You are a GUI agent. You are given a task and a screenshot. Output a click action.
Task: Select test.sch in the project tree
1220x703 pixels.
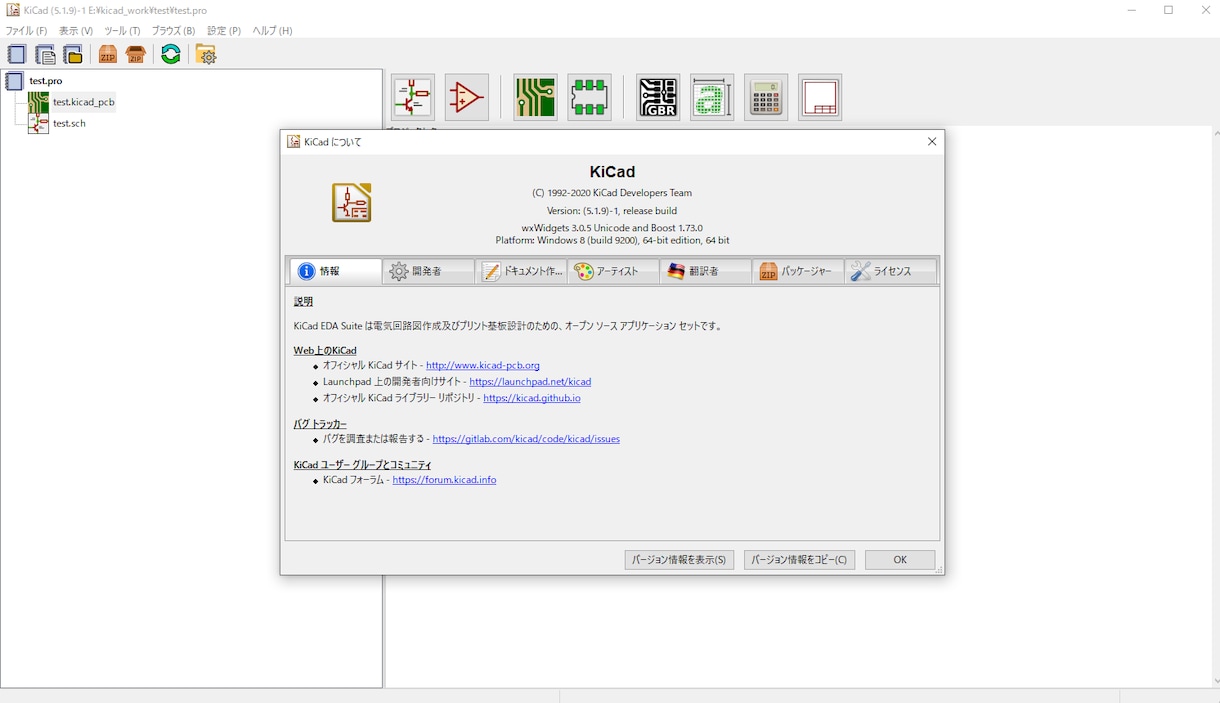pos(69,123)
